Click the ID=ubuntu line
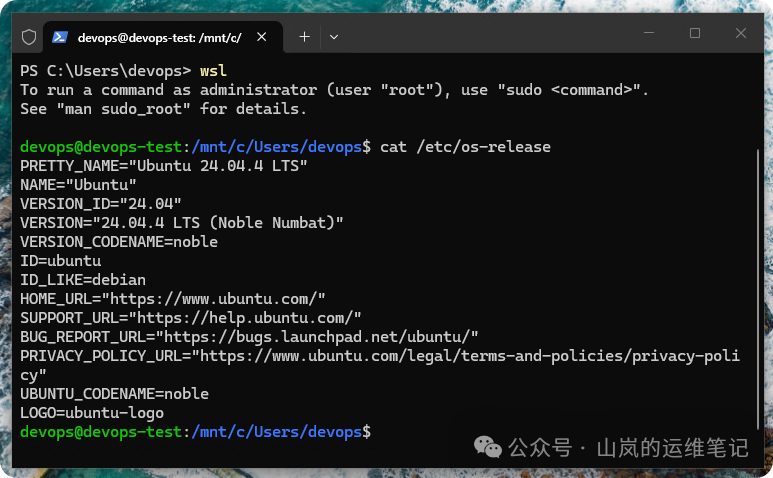The width and height of the screenshot is (773, 478). click(x=61, y=261)
